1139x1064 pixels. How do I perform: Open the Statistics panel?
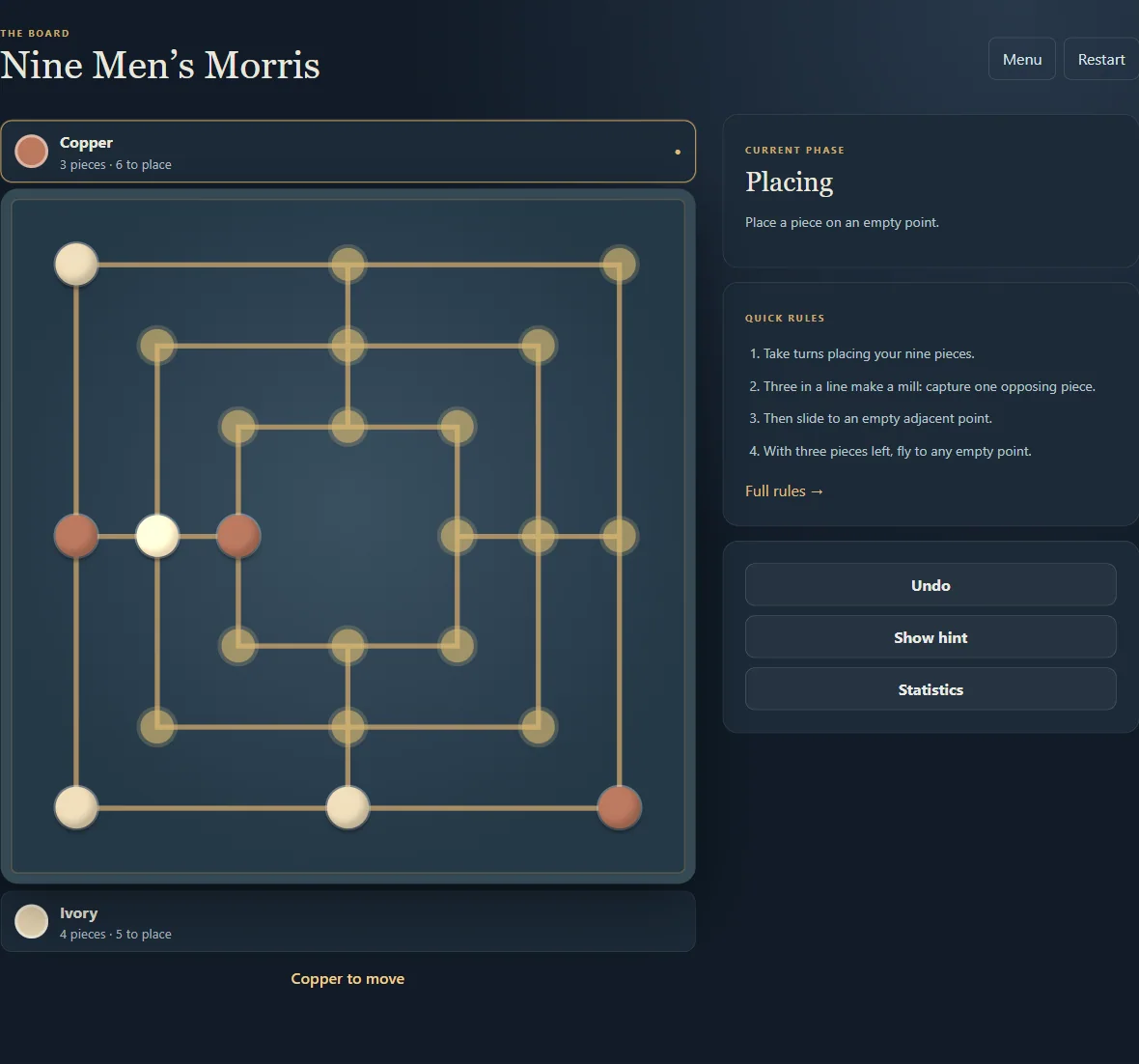[x=931, y=689]
